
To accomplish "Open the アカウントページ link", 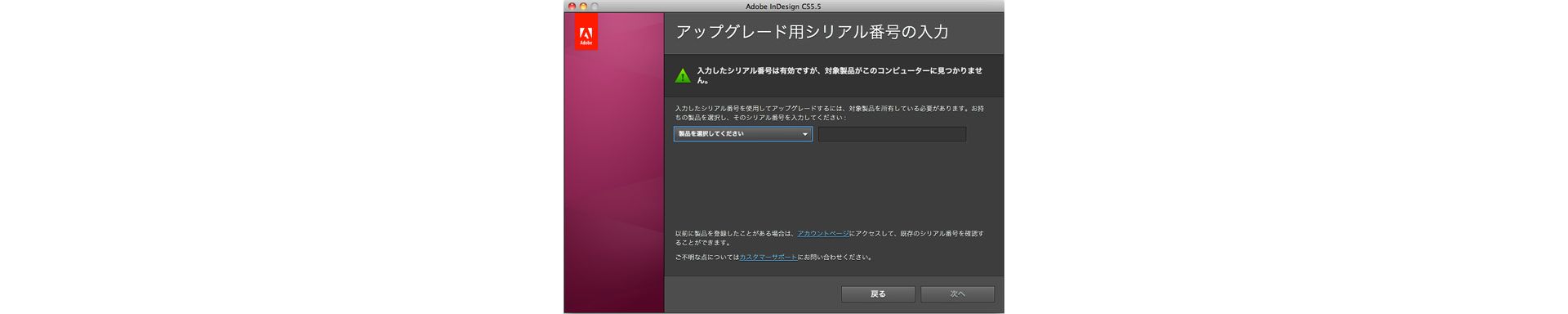I will [823, 234].
